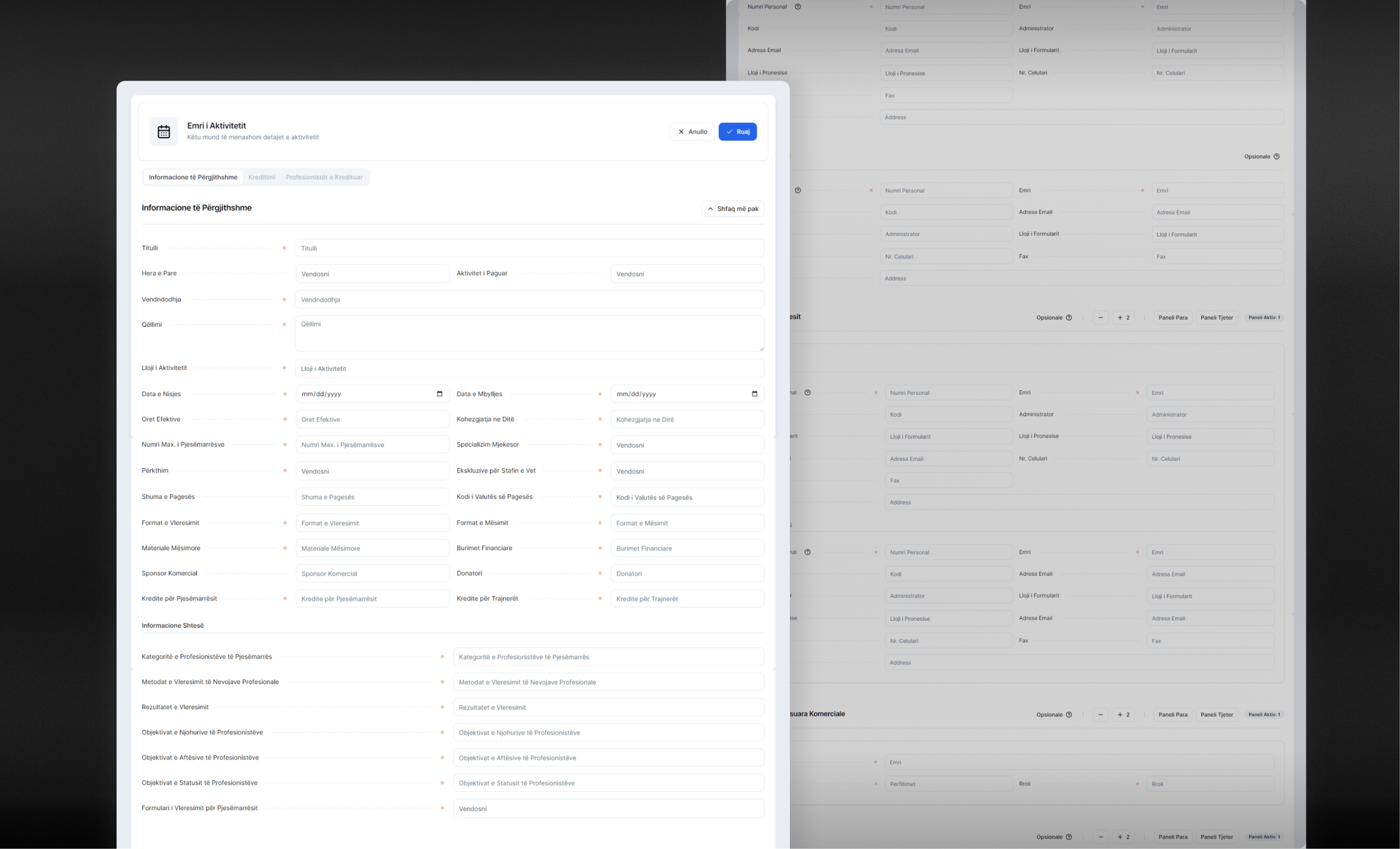Click Paneli Tjeter in the Komerciale section
This screenshot has width=1400, height=849.
tap(1216, 714)
